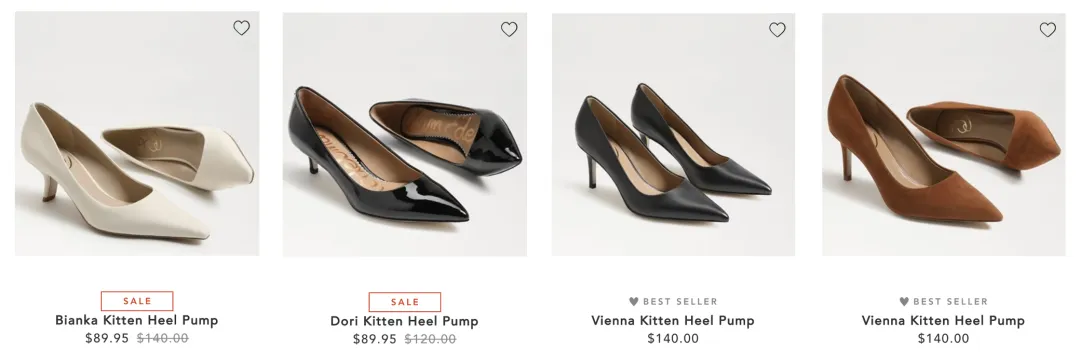Click the SALE badge above Bianka pump

point(137,301)
